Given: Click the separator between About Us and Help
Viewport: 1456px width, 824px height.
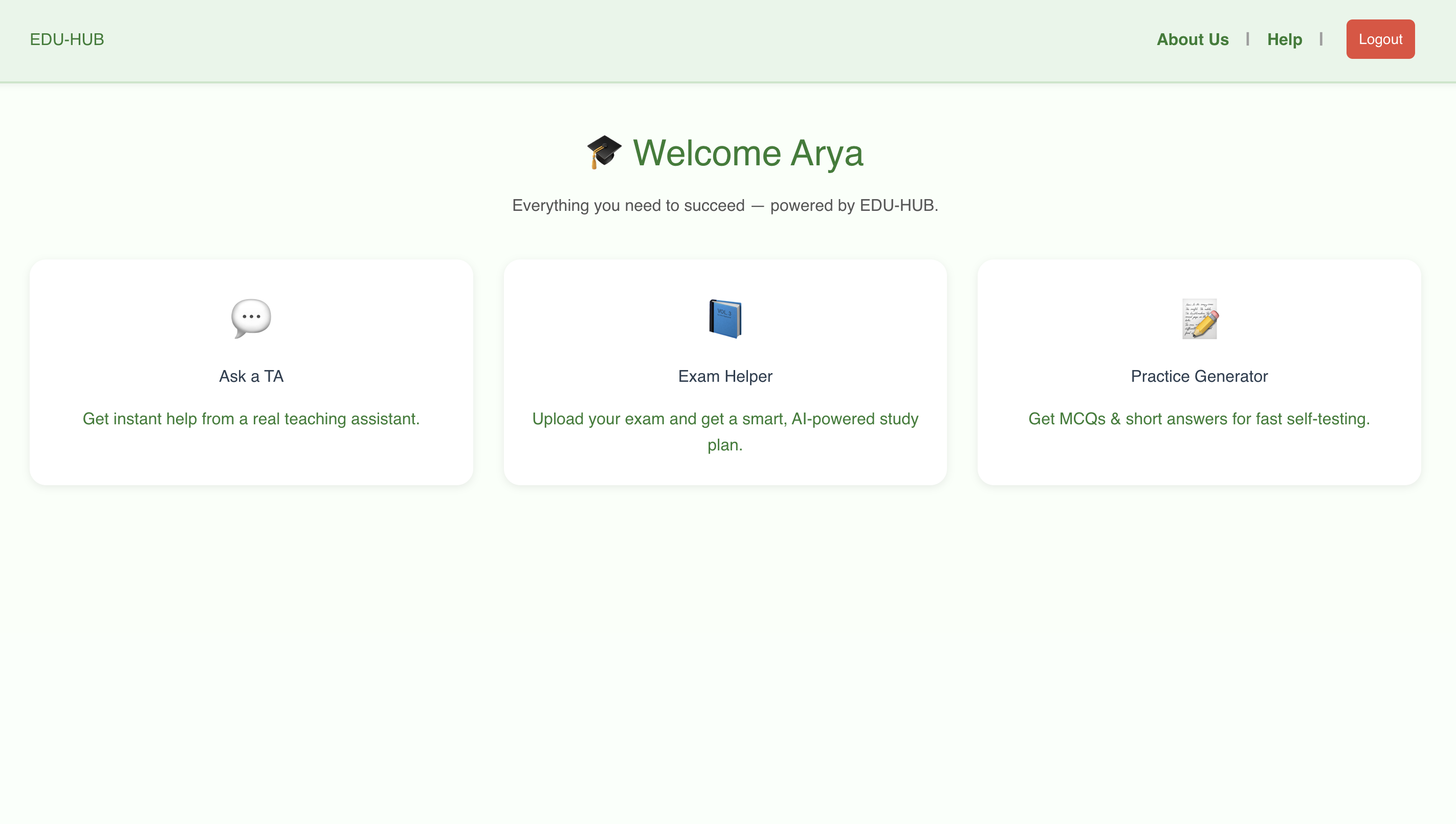Looking at the screenshot, I should [x=1247, y=39].
